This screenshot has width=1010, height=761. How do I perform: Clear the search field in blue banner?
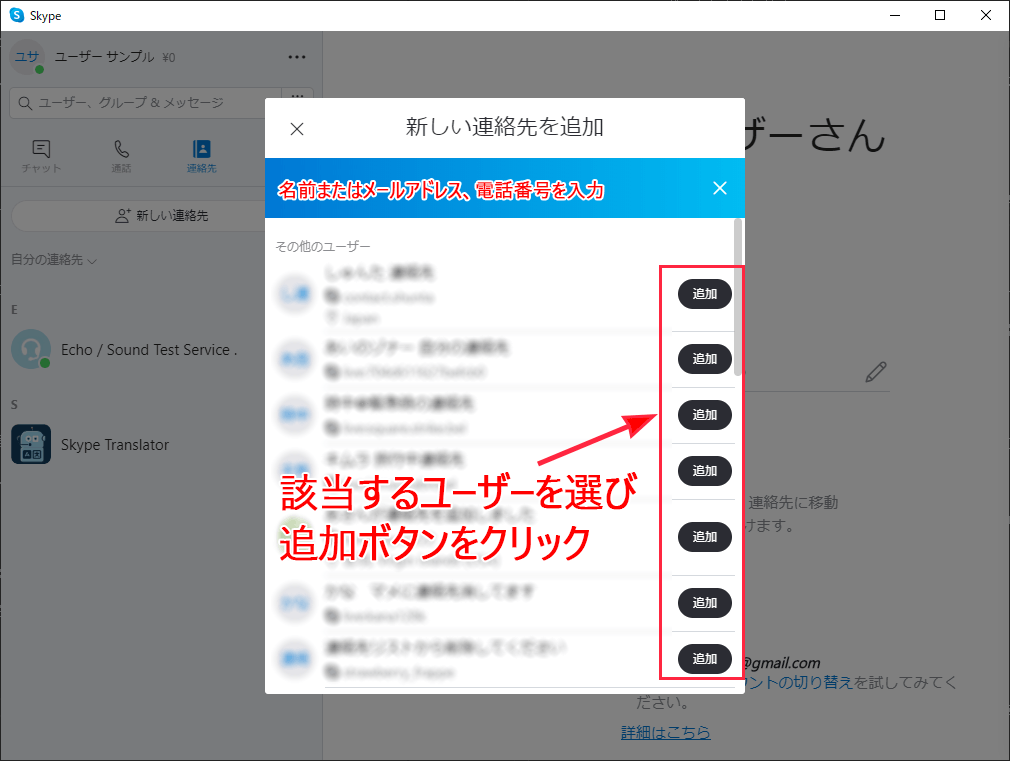[719, 188]
